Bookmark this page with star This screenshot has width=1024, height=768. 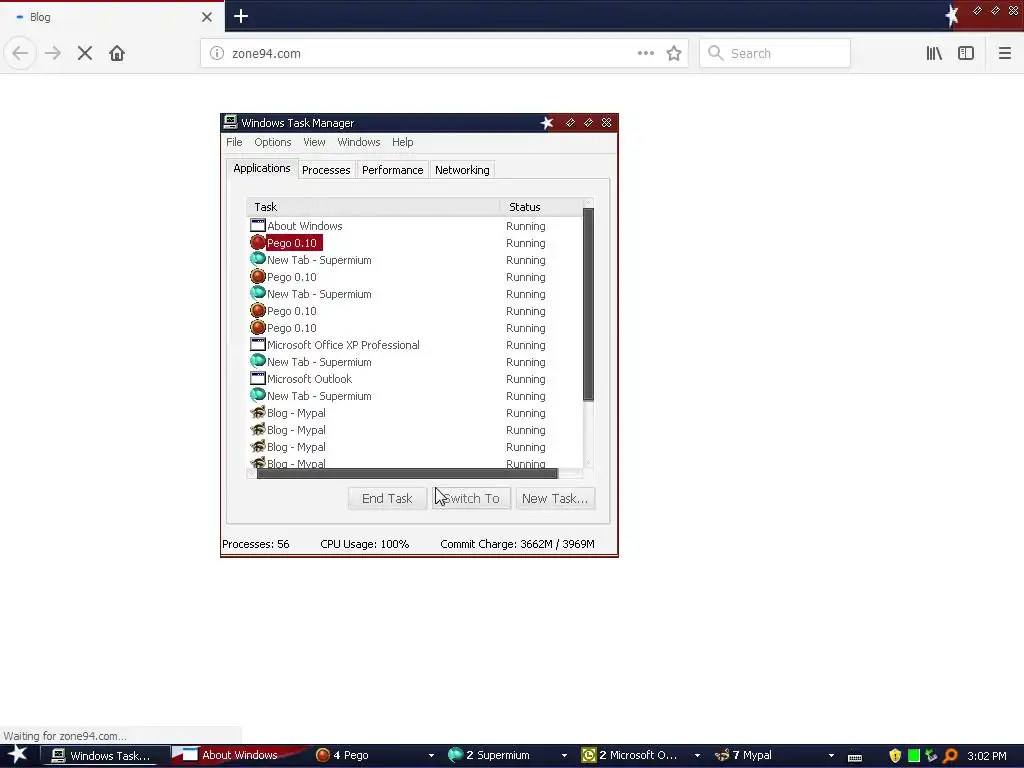pyautogui.click(x=674, y=54)
